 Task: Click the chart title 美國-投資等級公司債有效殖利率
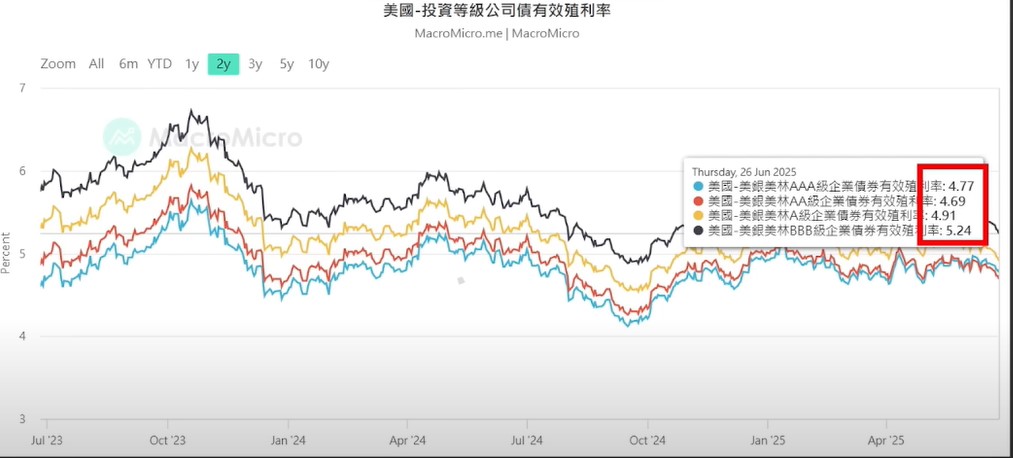pos(497,10)
